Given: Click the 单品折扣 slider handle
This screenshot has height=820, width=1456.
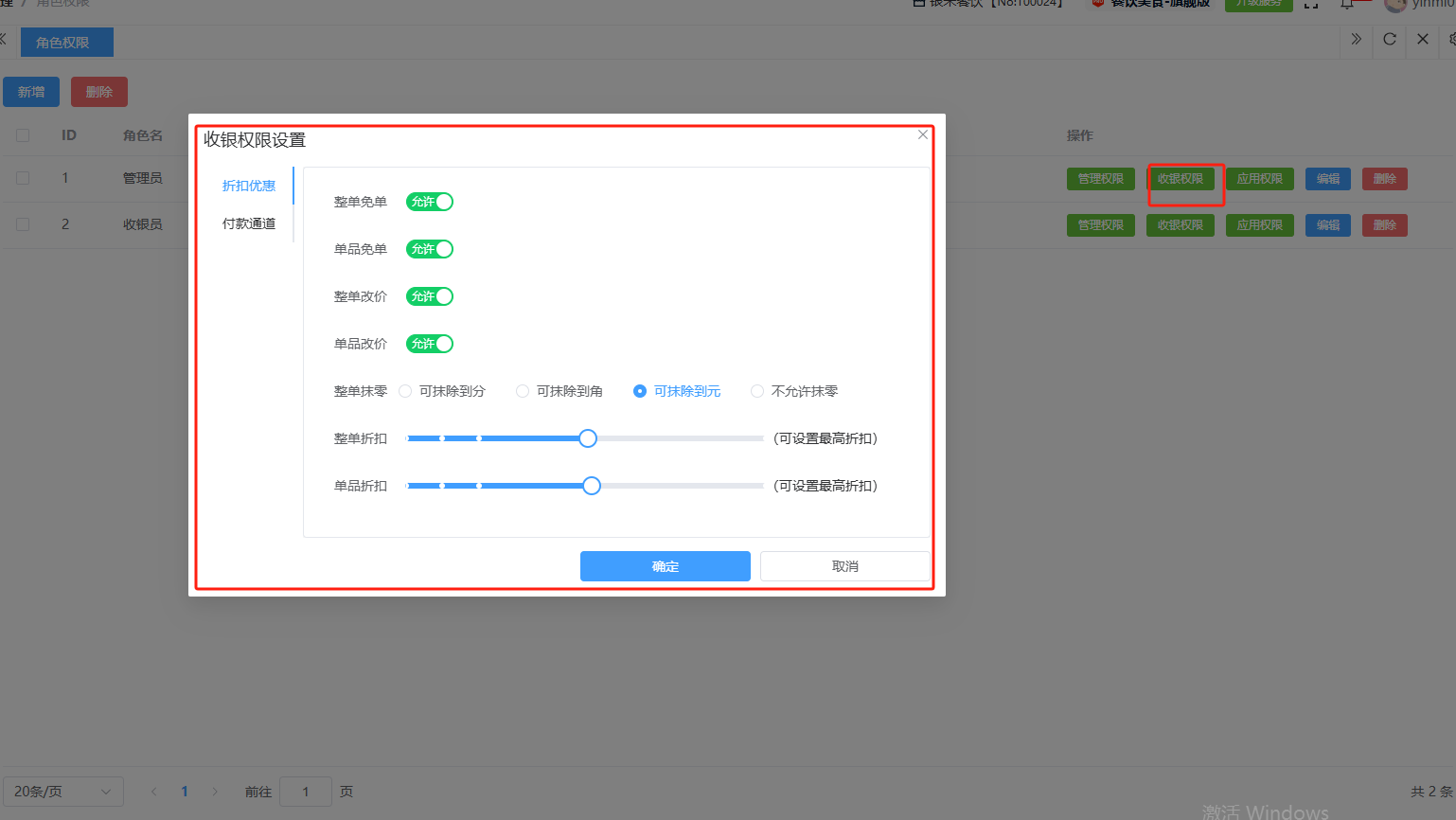Looking at the screenshot, I should coord(592,486).
